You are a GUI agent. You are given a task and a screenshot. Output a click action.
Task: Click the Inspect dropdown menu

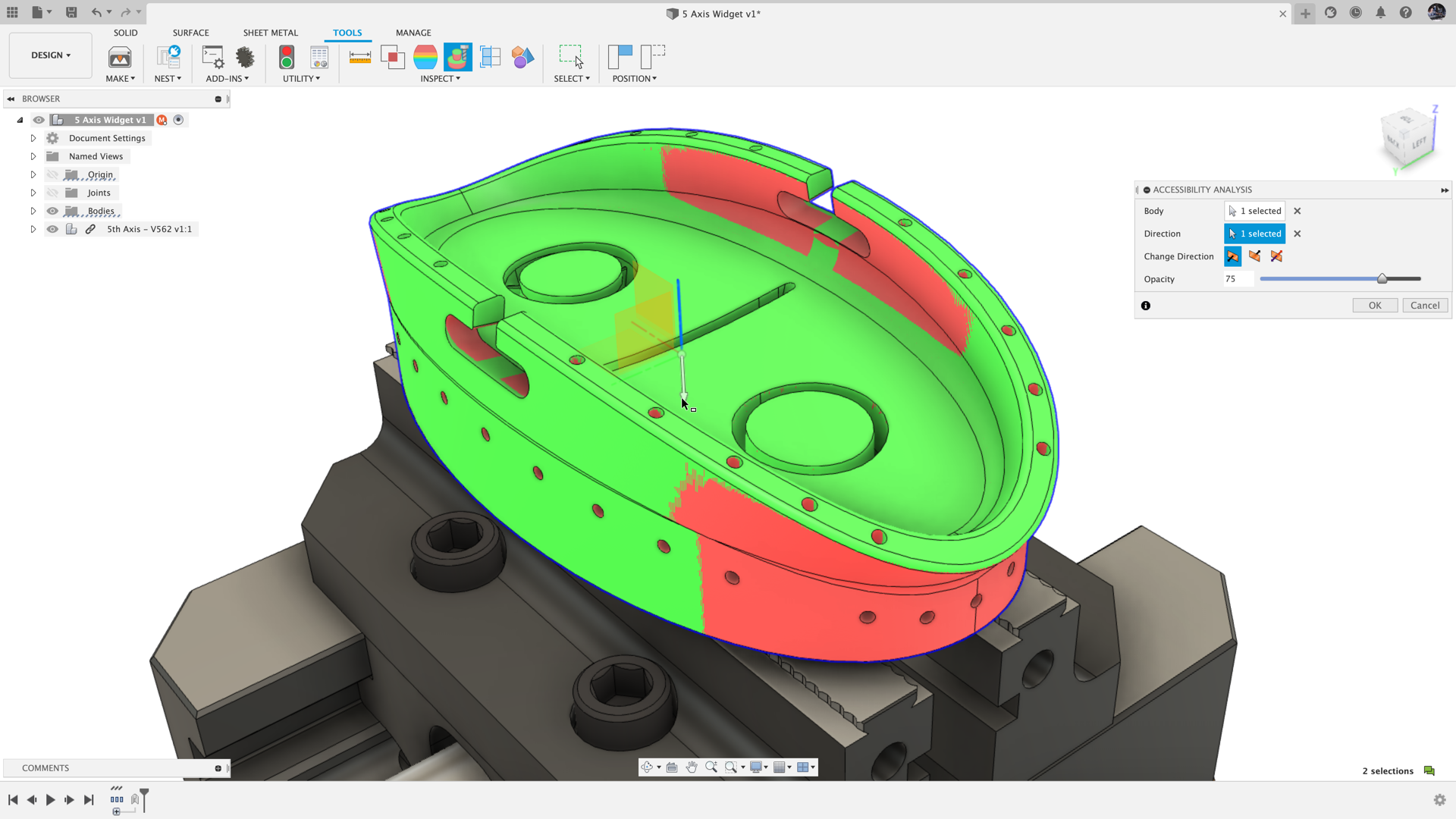[x=438, y=78]
